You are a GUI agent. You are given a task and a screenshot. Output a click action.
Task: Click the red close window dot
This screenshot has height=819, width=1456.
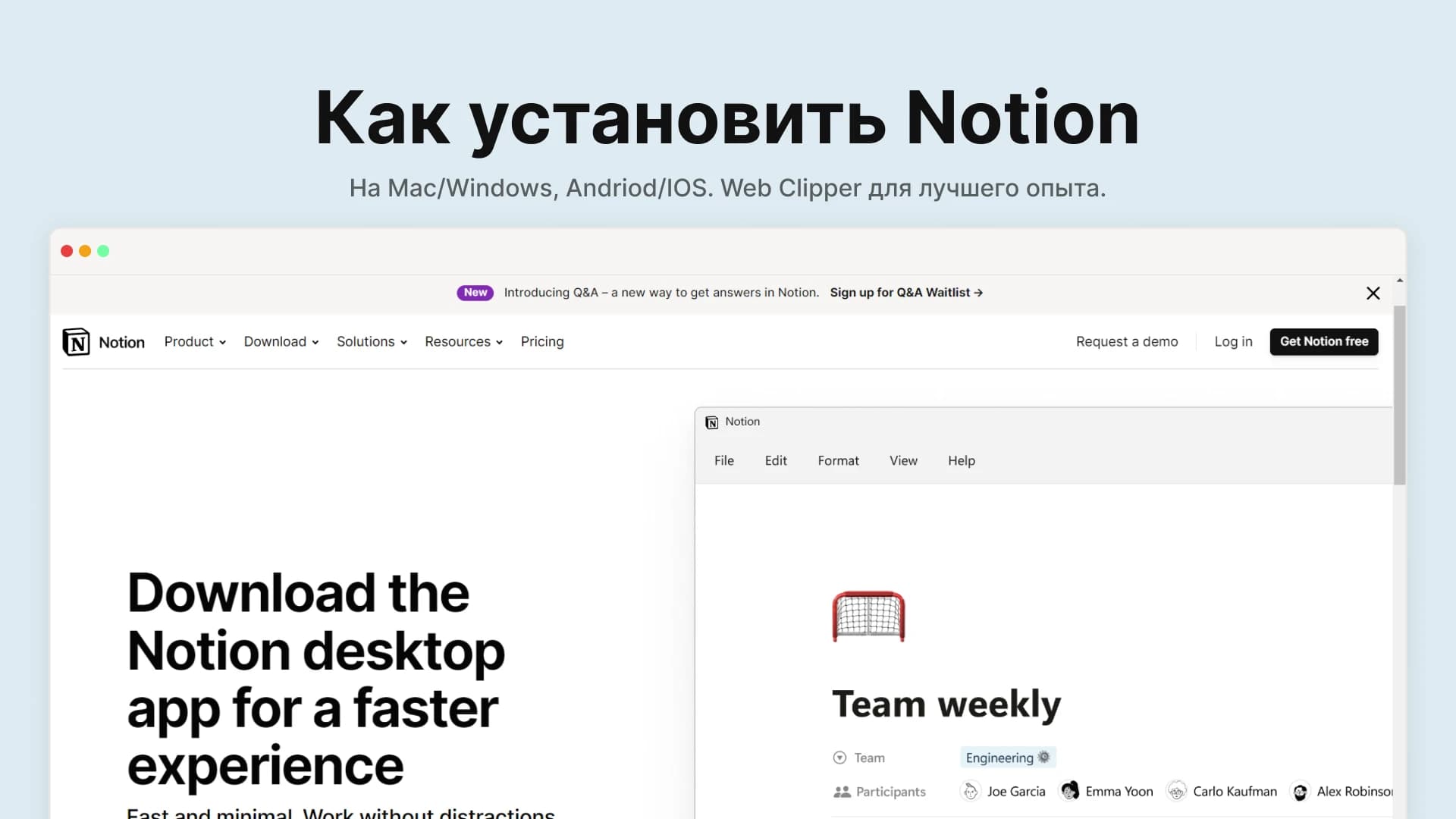pyautogui.click(x=67, y=251)
